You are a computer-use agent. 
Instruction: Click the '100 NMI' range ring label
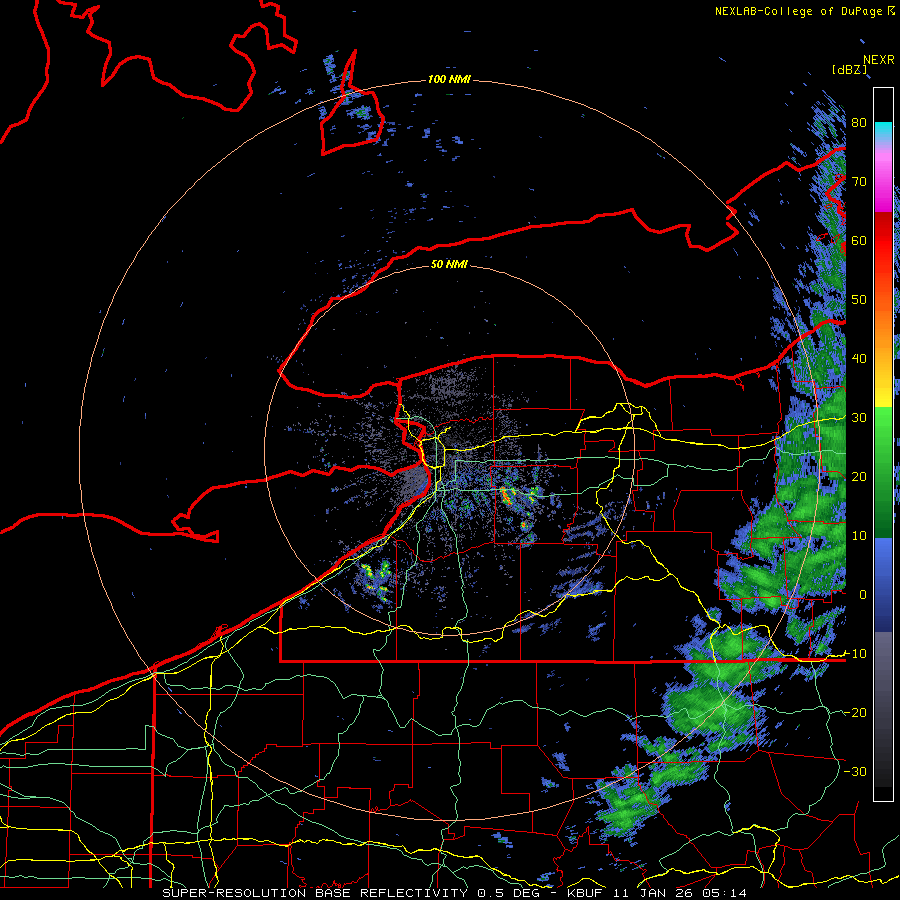[x=449, y=79]
